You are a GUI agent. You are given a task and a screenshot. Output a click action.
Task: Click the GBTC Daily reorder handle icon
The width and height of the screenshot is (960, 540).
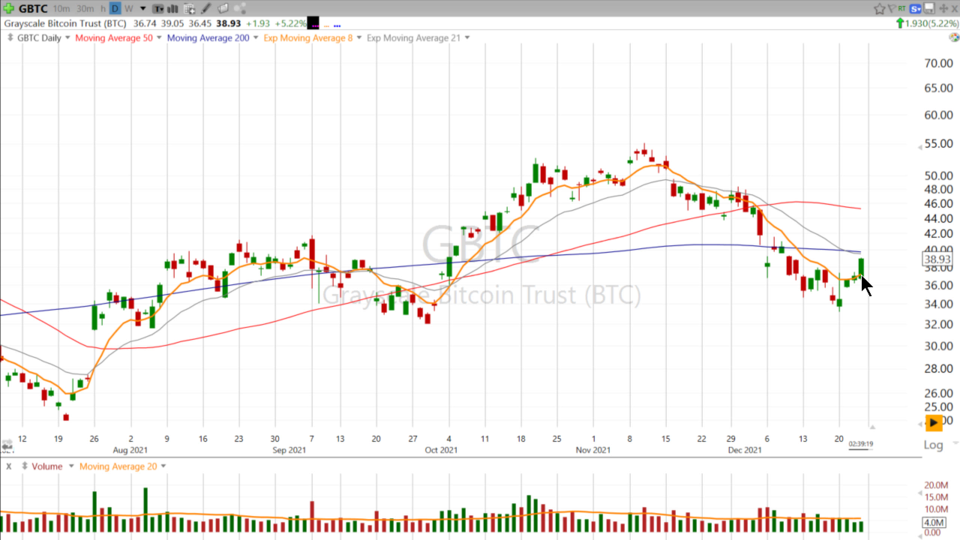[10, 38]
